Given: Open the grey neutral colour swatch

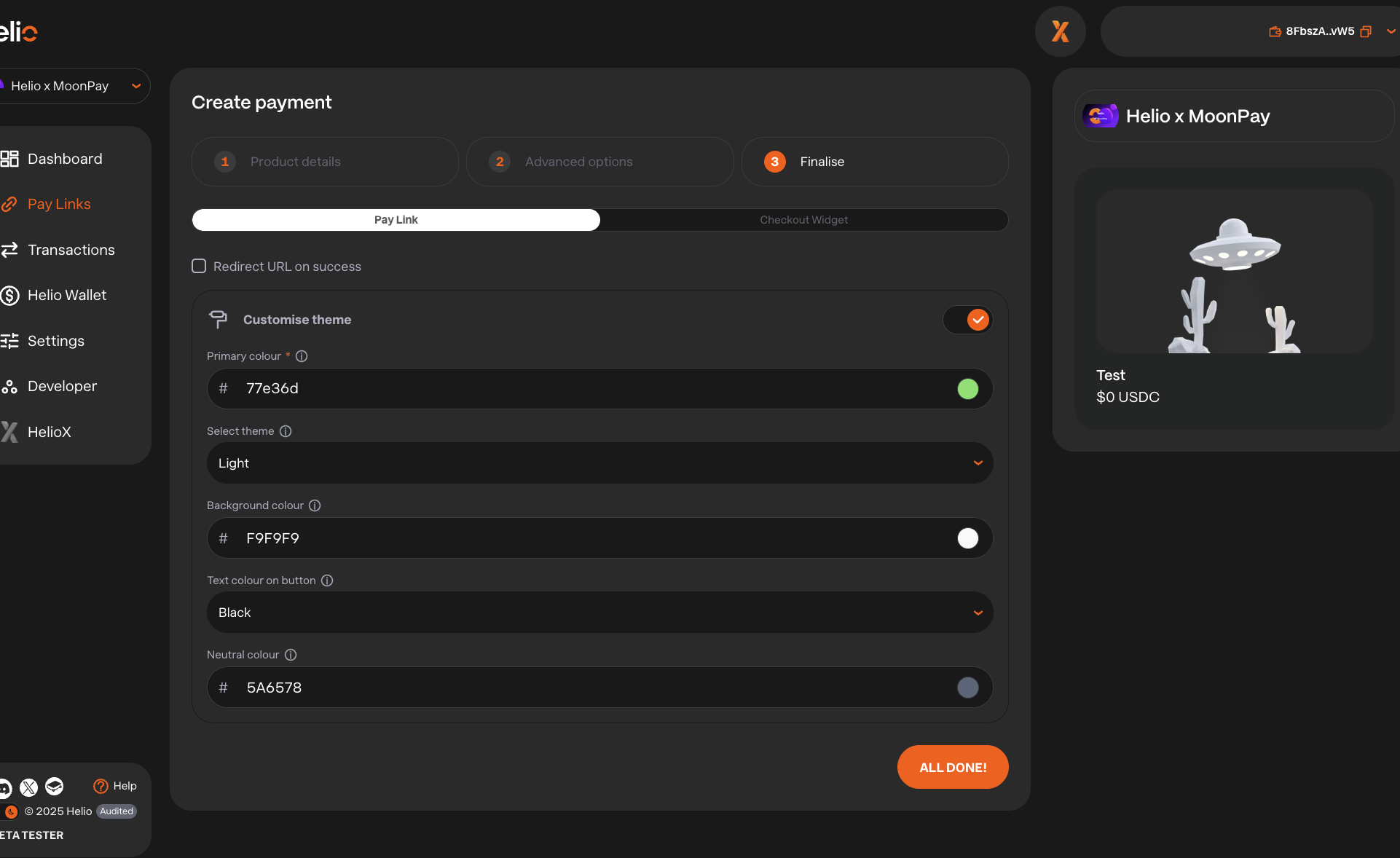Looking at the screenshot, I should (968, 688).
